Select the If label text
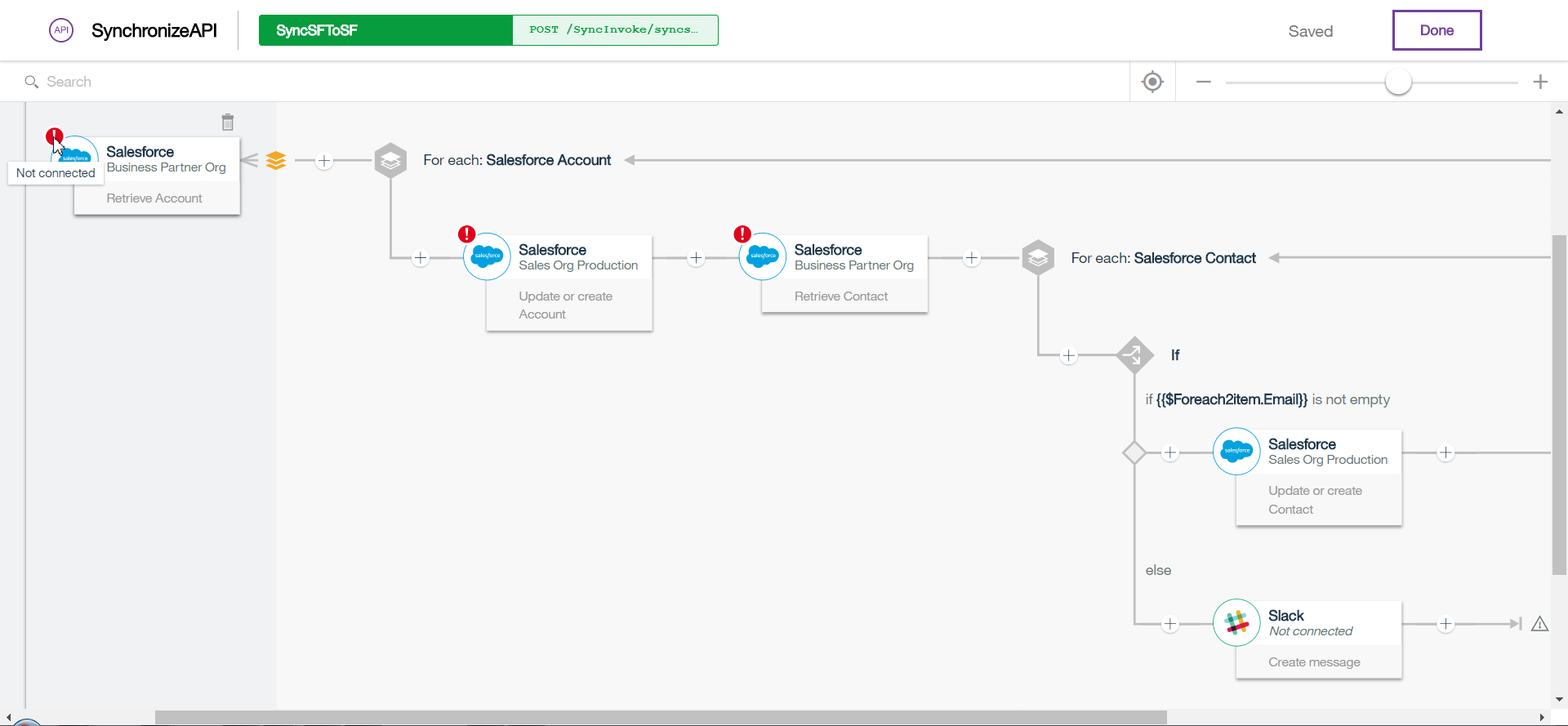Viewport: 1568px width, 726px height. pyautogui.click(x=1175, y=355)
